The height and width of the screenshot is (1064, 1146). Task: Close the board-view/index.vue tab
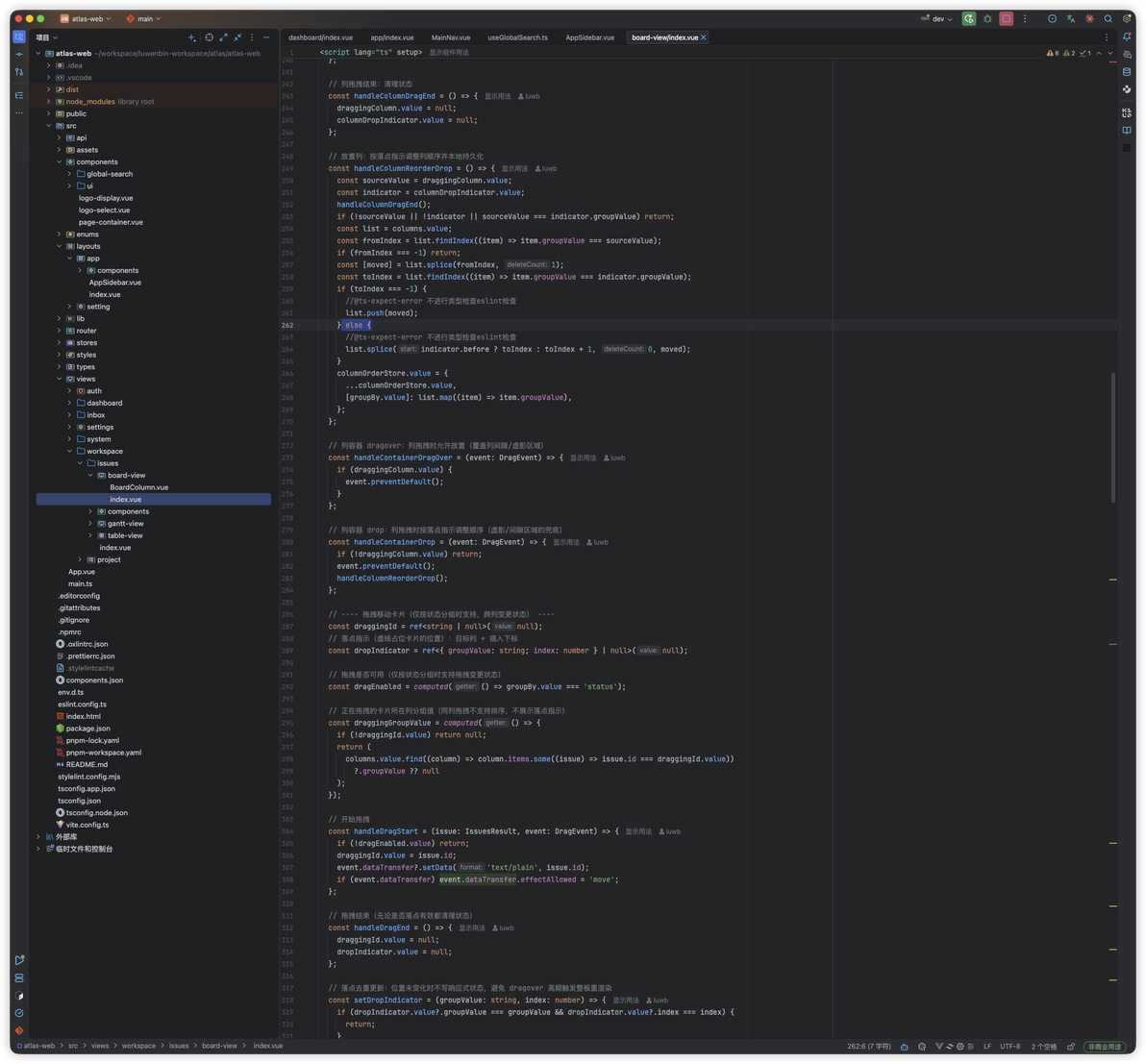(703, 37)
